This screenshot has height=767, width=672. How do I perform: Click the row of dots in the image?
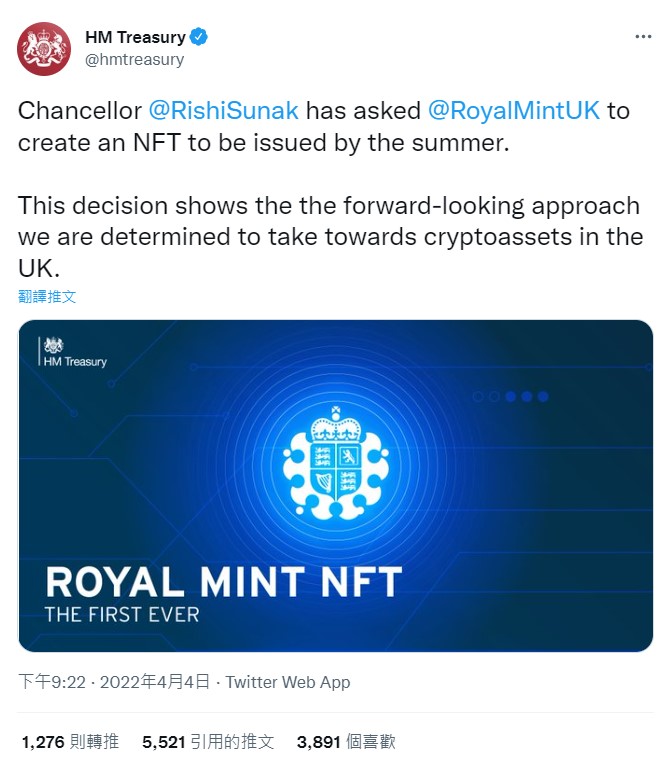[510, 396]
